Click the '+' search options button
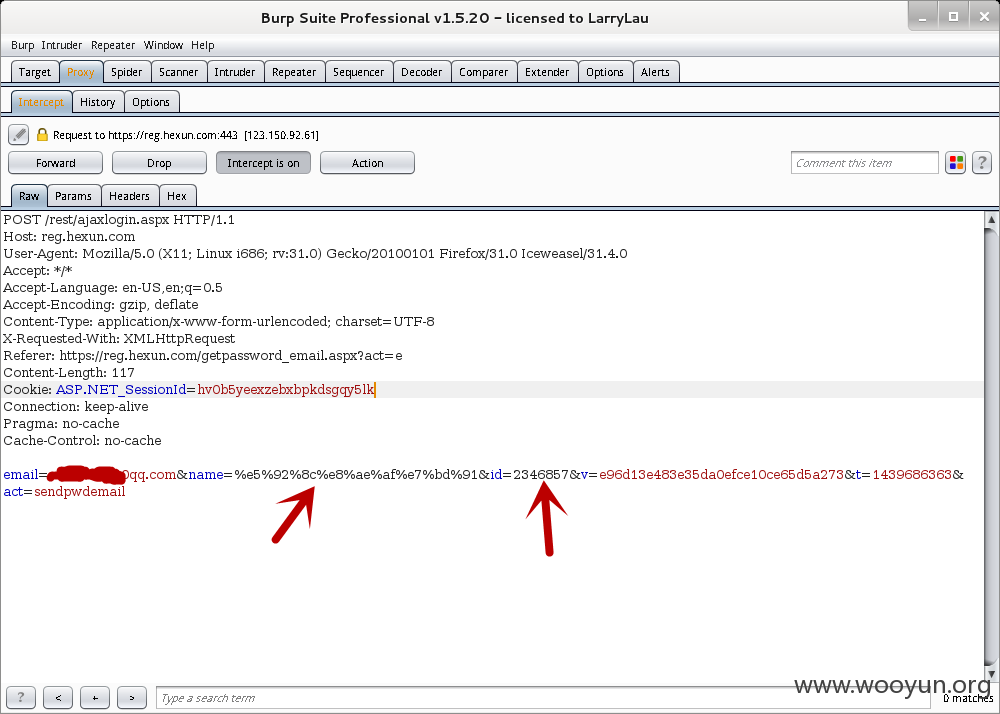This screenshot has height=714, width=1000. click(95, 697)
